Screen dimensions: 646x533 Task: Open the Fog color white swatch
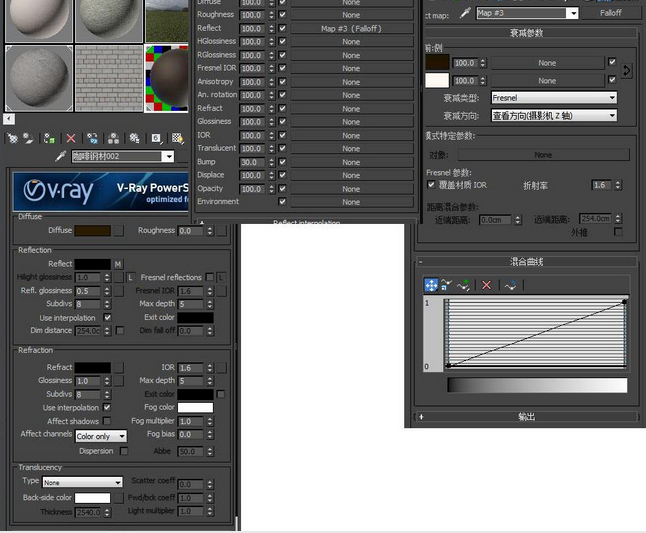coord(195,407)
